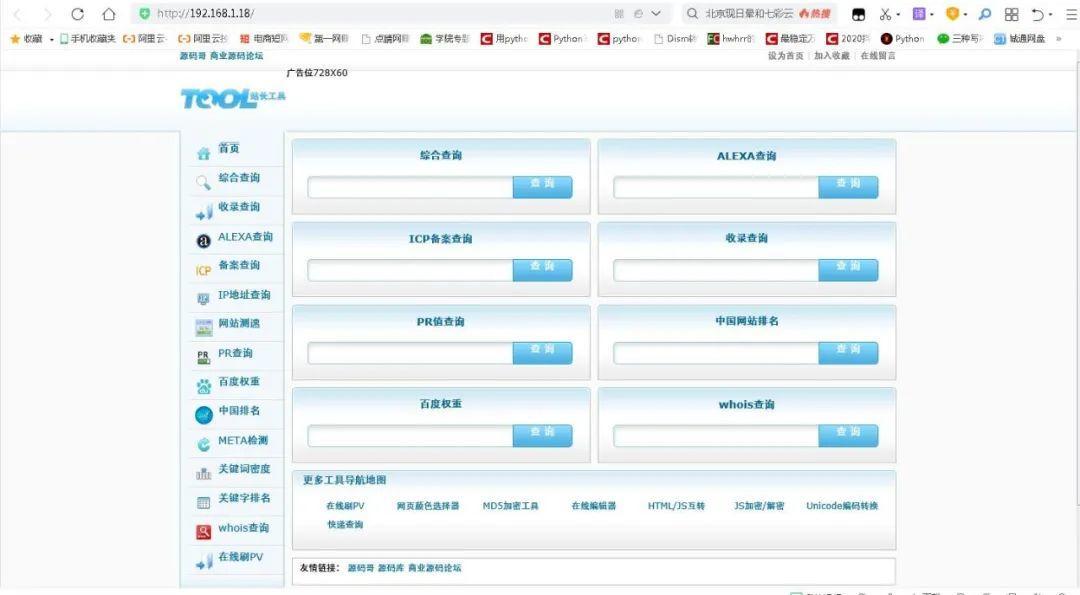1080x595 pixels.
Task: Click the blue globe icon by 中国排名
Action: point(204,415)
